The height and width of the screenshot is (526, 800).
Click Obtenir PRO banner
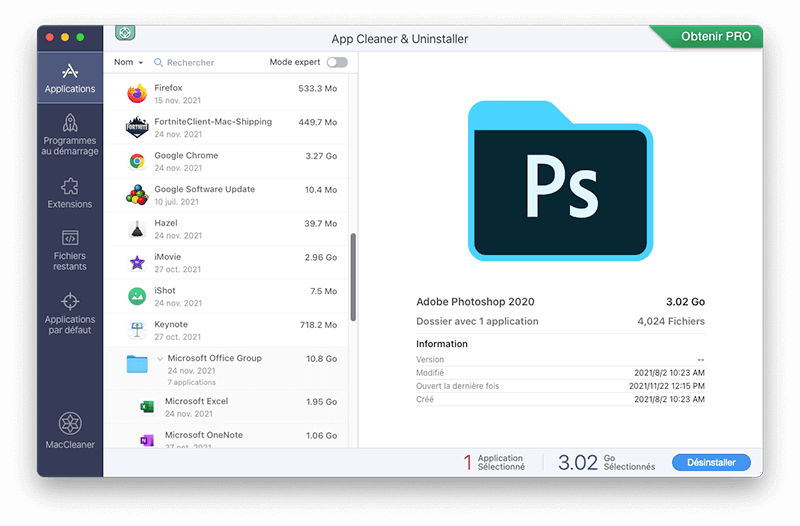coord(715,36)
